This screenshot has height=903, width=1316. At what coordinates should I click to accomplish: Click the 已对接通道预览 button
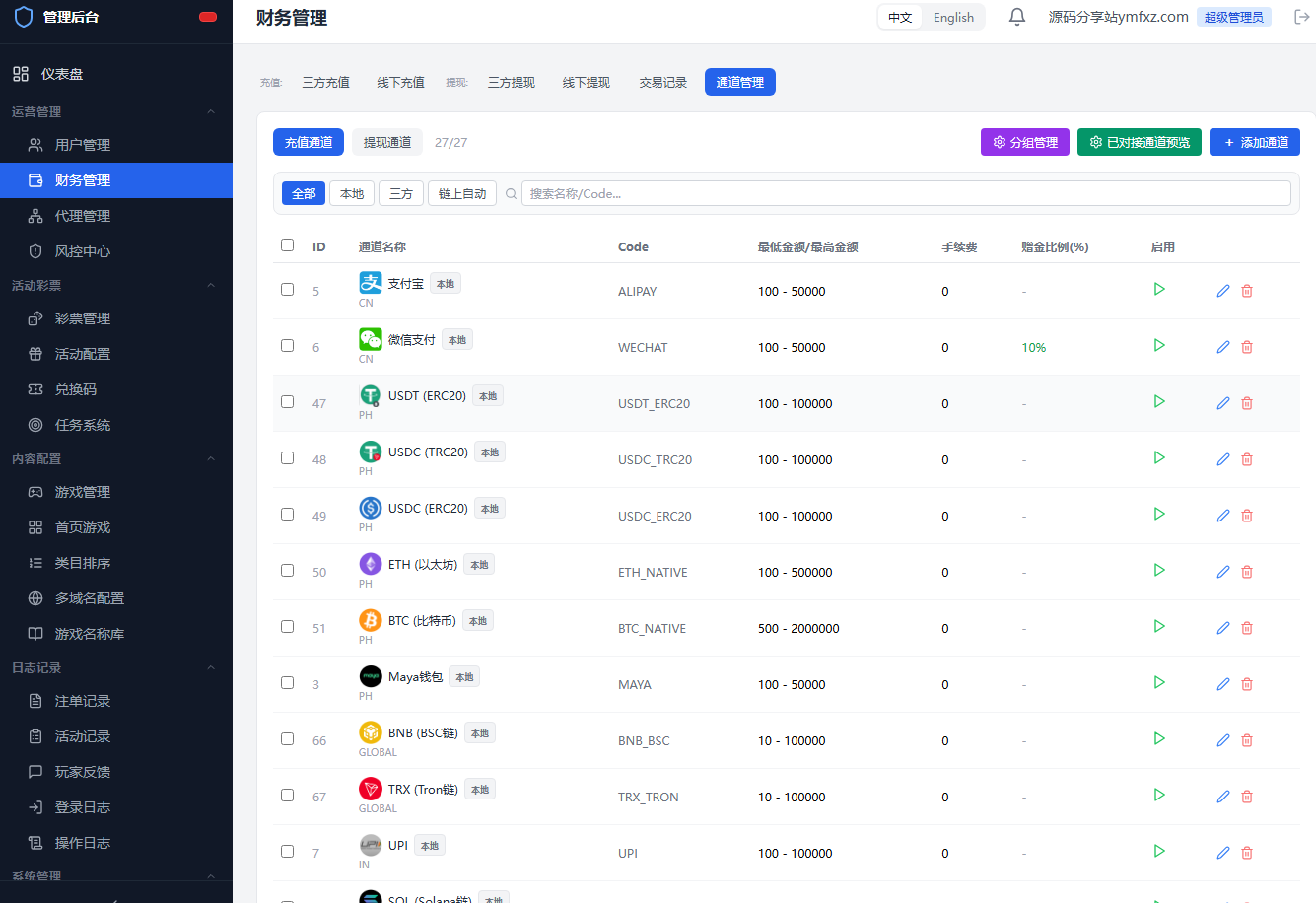(x=1140, y=142)
